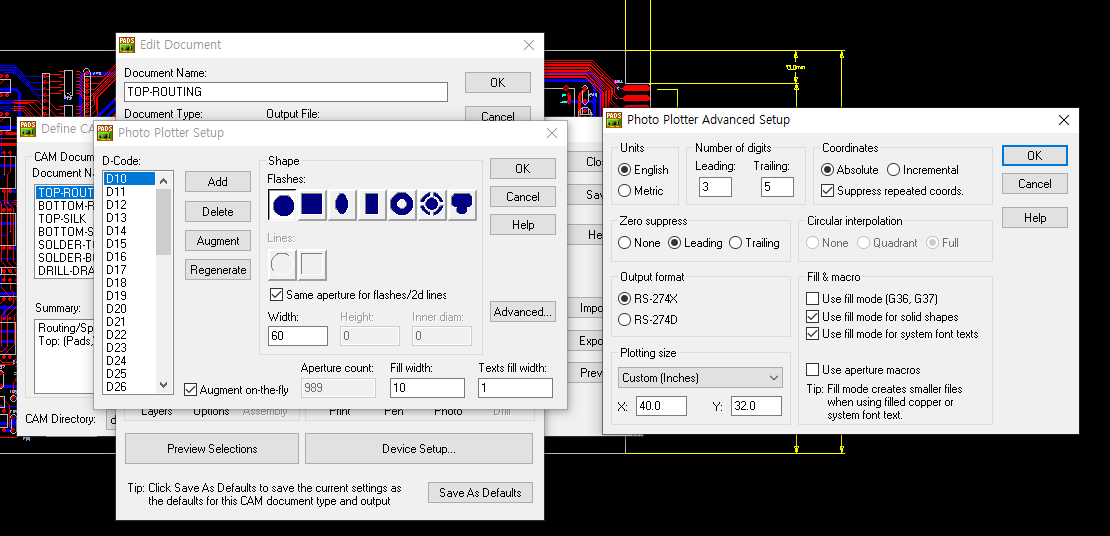Select Metric units radio button
This screenshot has height=536, width=1110.
coord(626,190)
